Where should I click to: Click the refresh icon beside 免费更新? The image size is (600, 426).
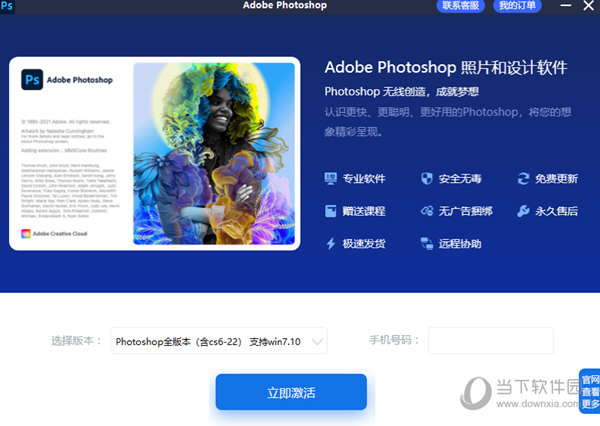(x=523, y=178)
